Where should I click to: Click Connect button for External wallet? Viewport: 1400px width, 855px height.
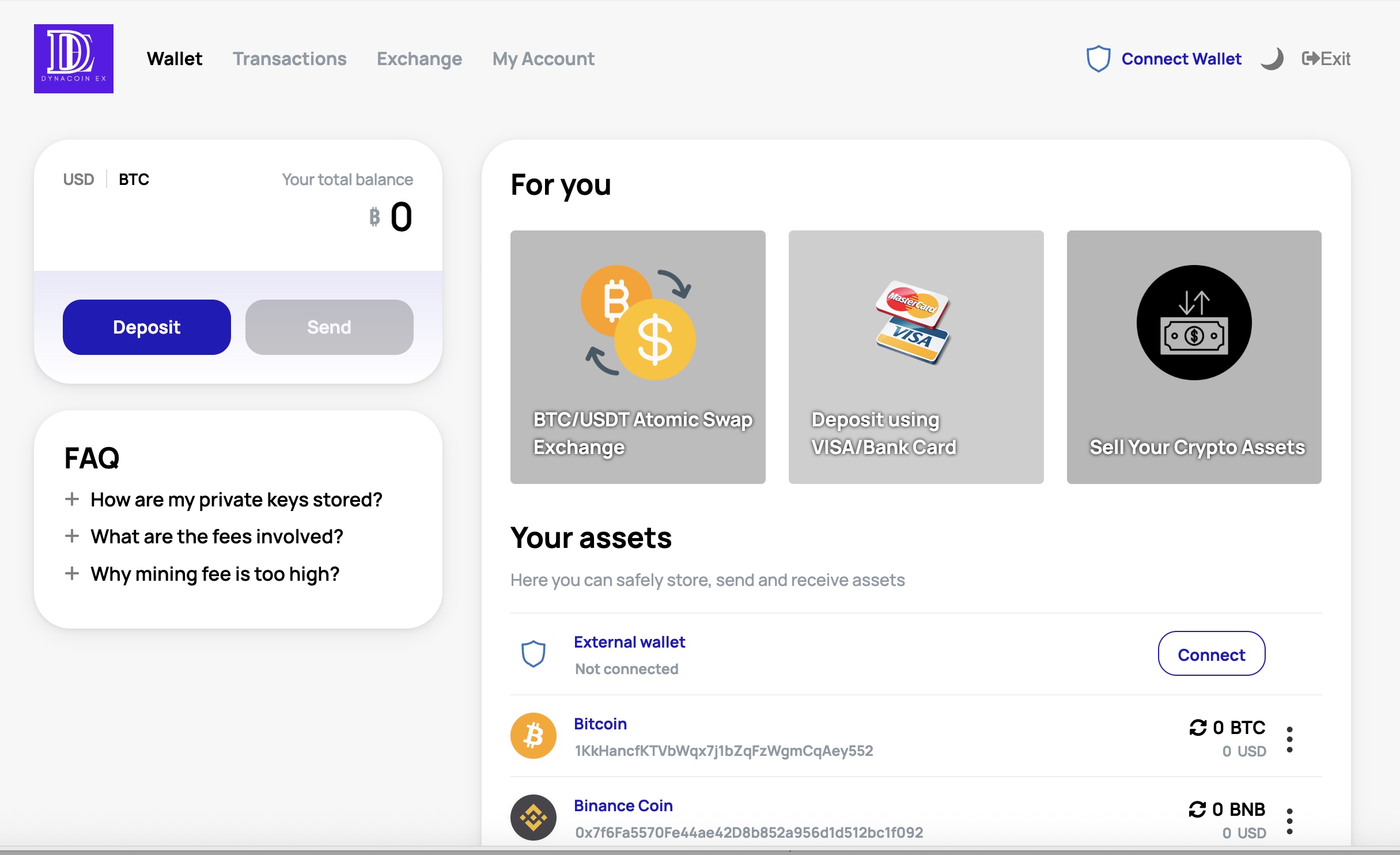(x=1211, y=654)
